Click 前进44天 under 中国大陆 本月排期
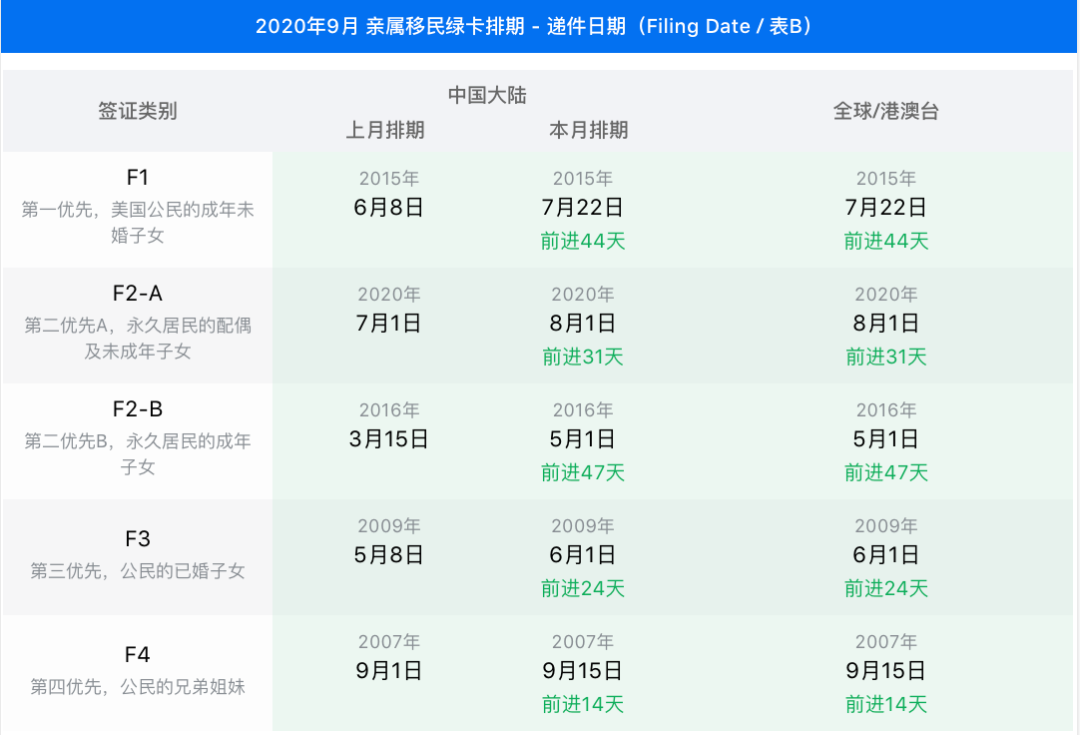The height and width of the screenshot is (735, 1080). coord(583,241)
